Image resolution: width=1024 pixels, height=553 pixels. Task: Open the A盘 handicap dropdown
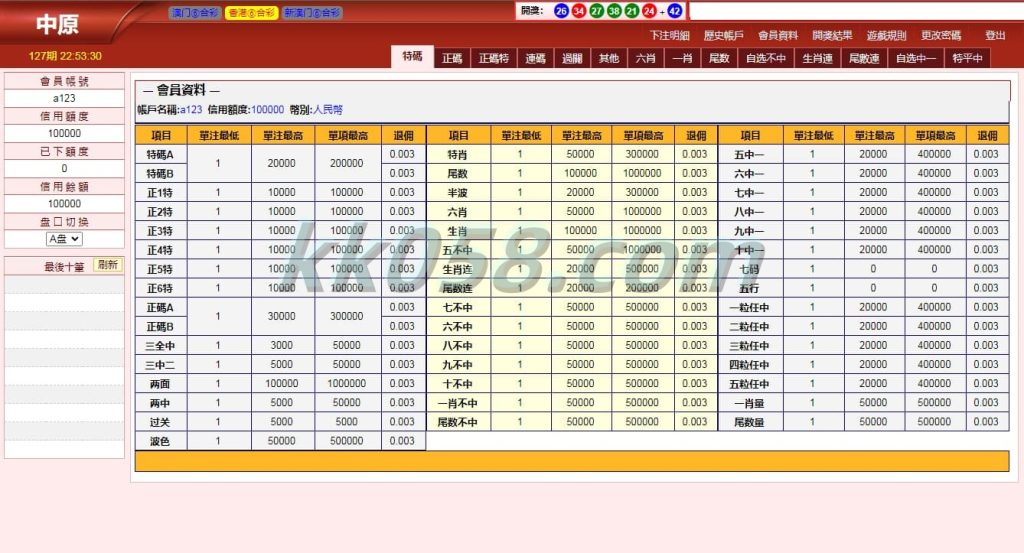coord(64,239)
